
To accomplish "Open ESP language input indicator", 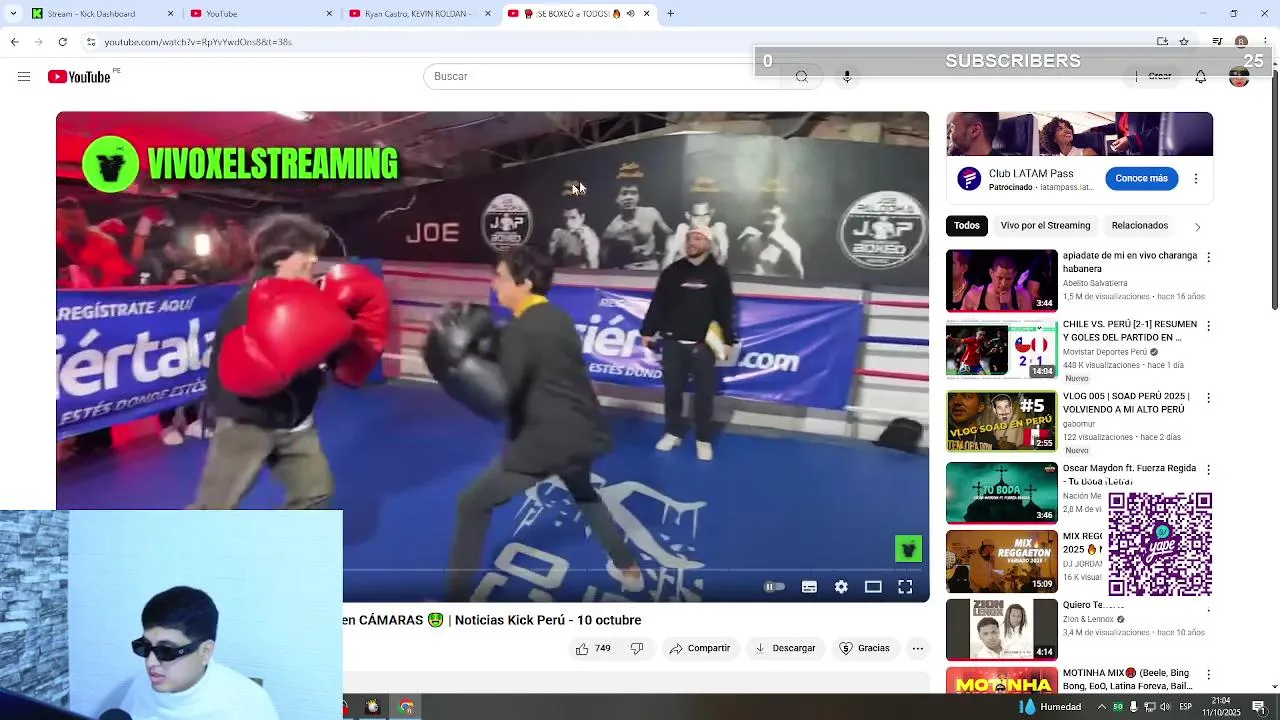I will pos(1185,707).
